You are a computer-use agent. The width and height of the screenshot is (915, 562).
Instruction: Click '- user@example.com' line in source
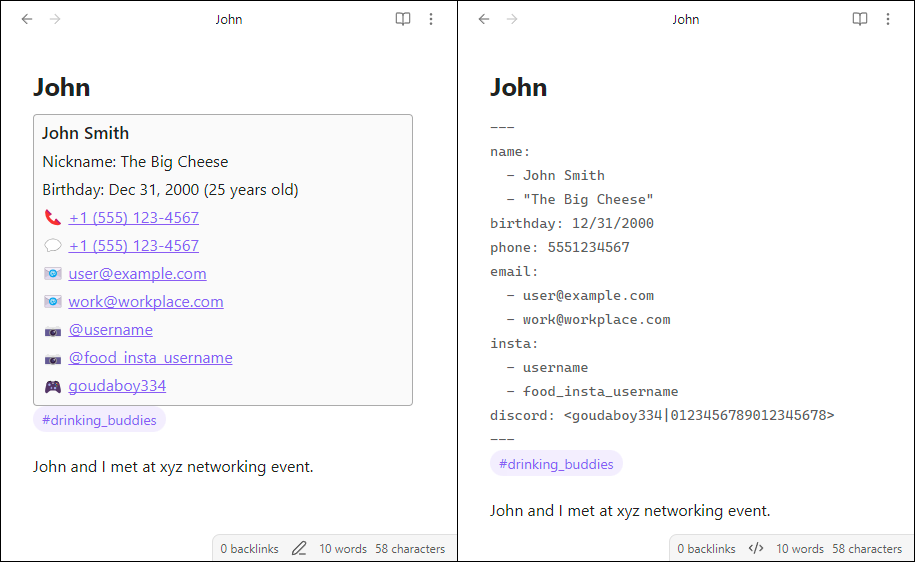click(580, 295)
